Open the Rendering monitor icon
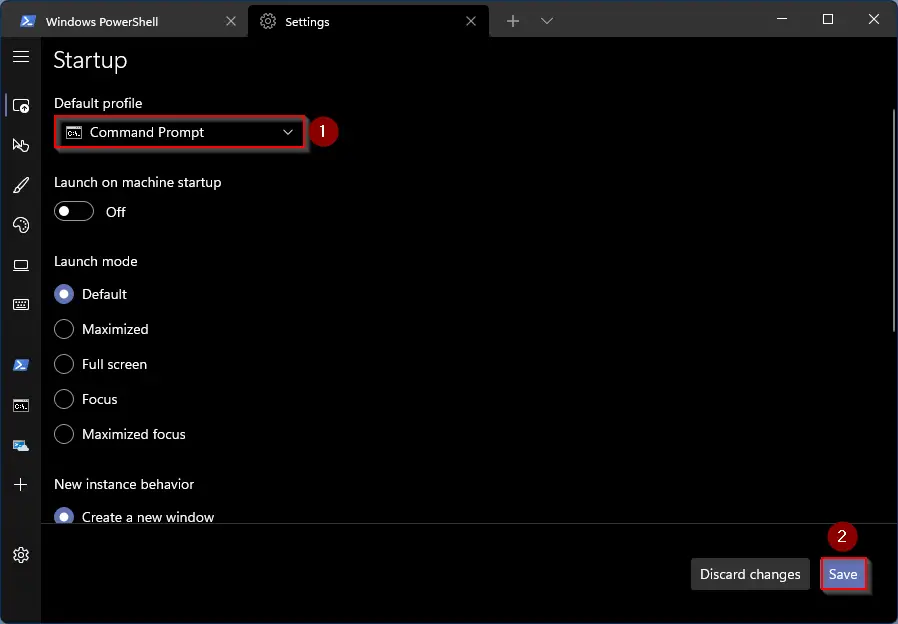This screenshot has height=624, width=898. coord(21,265)
